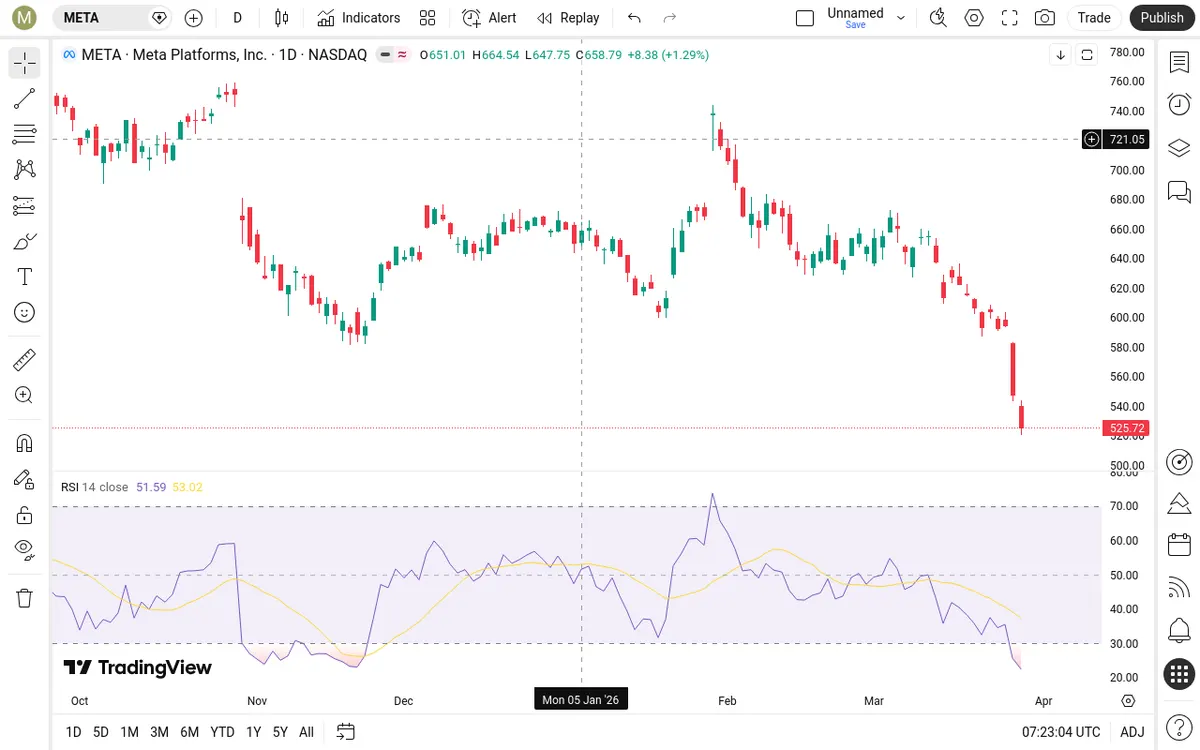Select the 1D time range
This screenshot has width=1200, height=750.
(x=73, y=732)
